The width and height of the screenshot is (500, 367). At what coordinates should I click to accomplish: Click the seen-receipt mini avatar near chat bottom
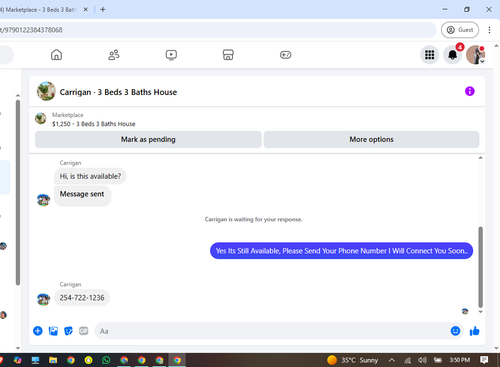click(465, 311)
